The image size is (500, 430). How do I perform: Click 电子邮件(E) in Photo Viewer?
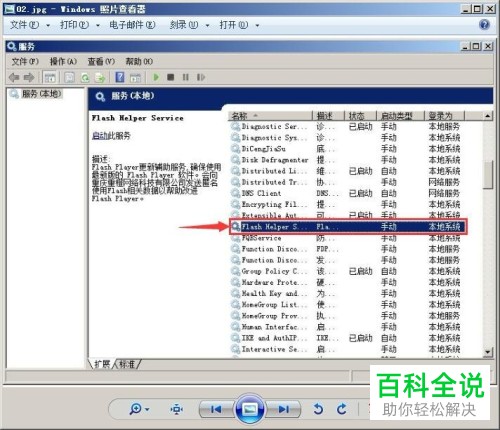(132, 25)
